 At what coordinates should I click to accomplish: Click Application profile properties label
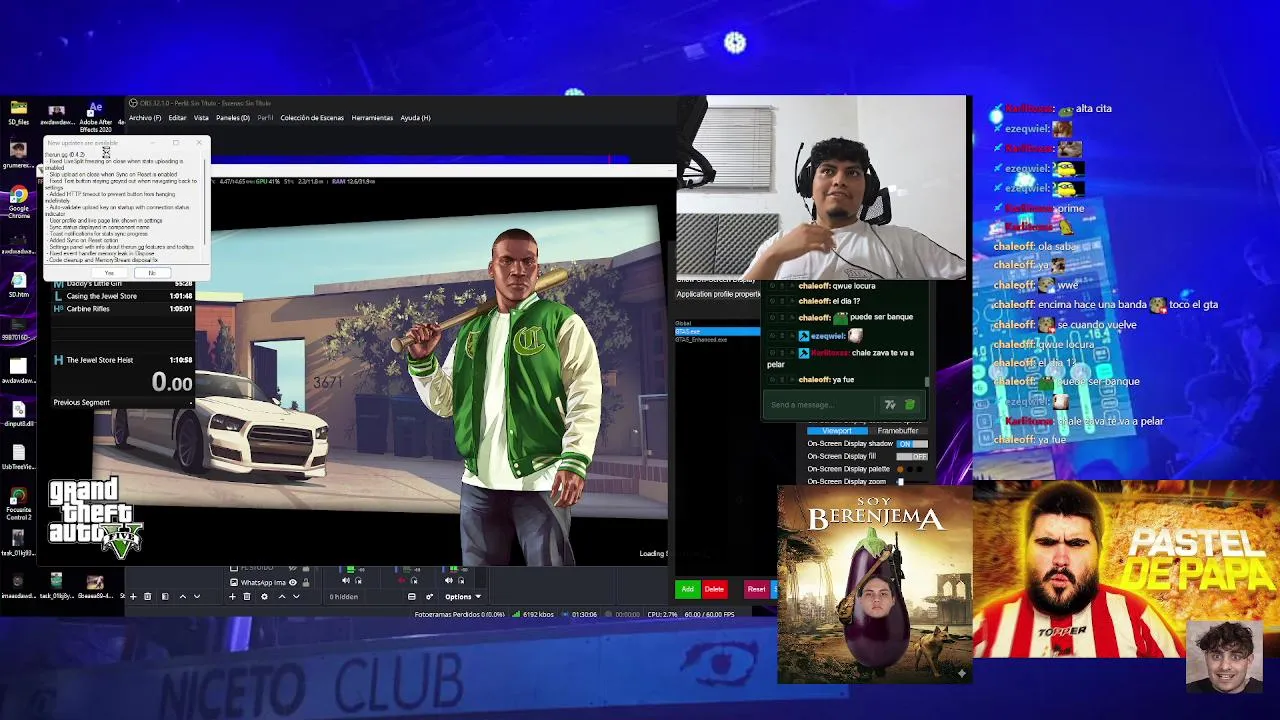tap(718, 294)
